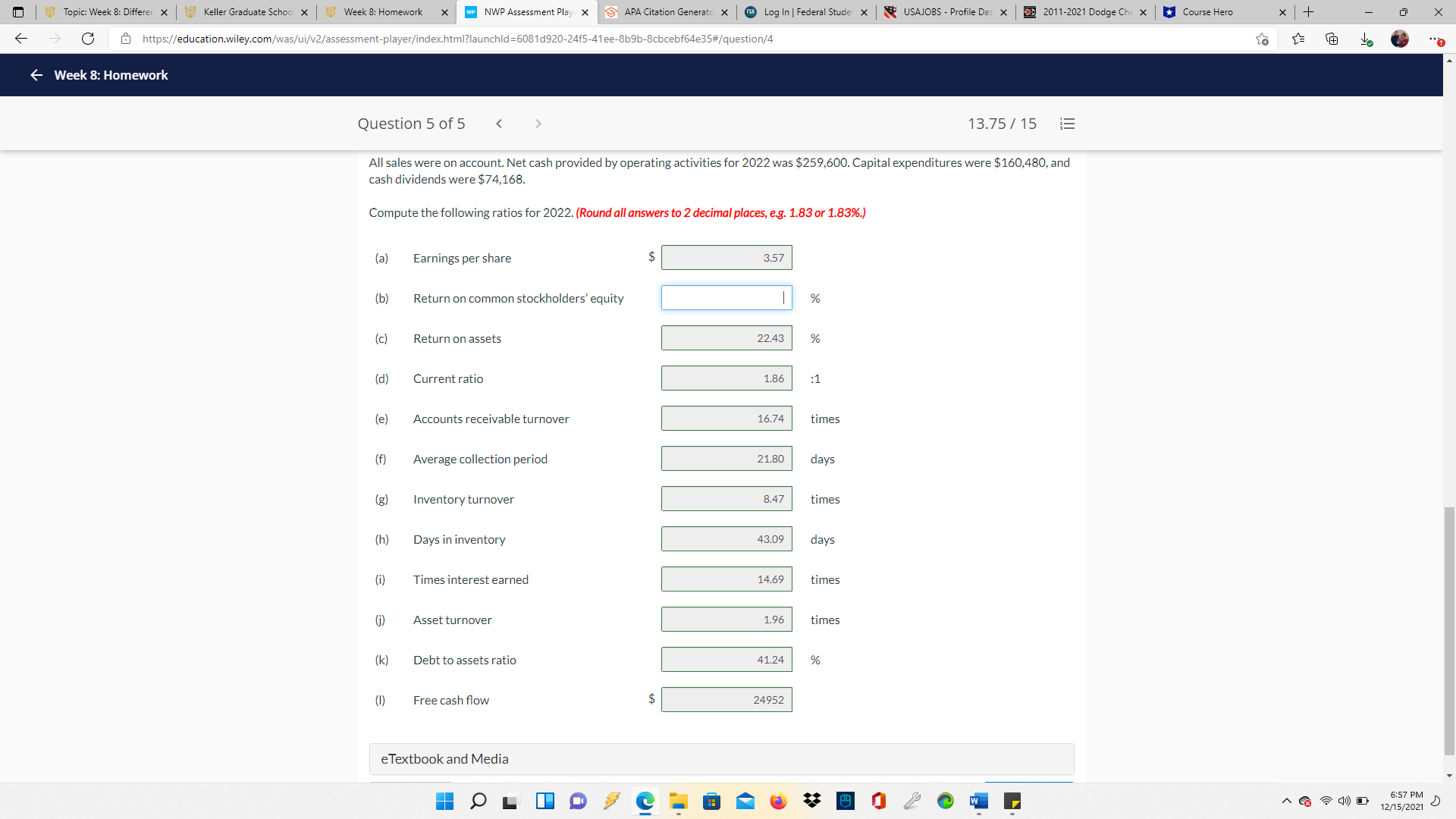Open the question list icon
Screen dimensions: 1456x819
coord(1067,123)
